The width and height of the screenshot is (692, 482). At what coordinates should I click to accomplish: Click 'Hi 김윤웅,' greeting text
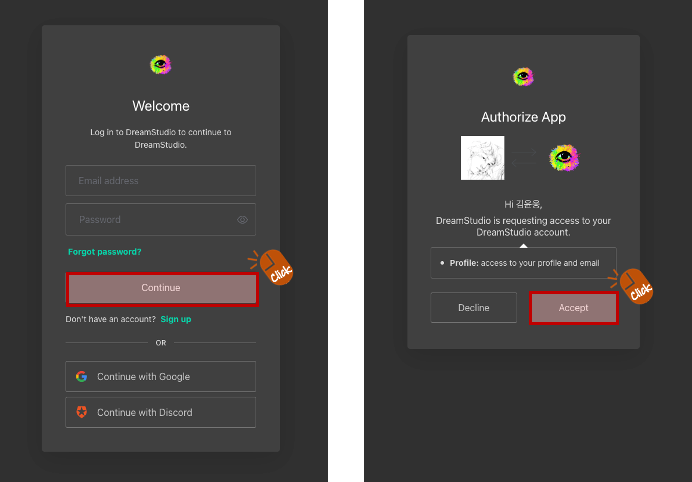tap(523, 204)
